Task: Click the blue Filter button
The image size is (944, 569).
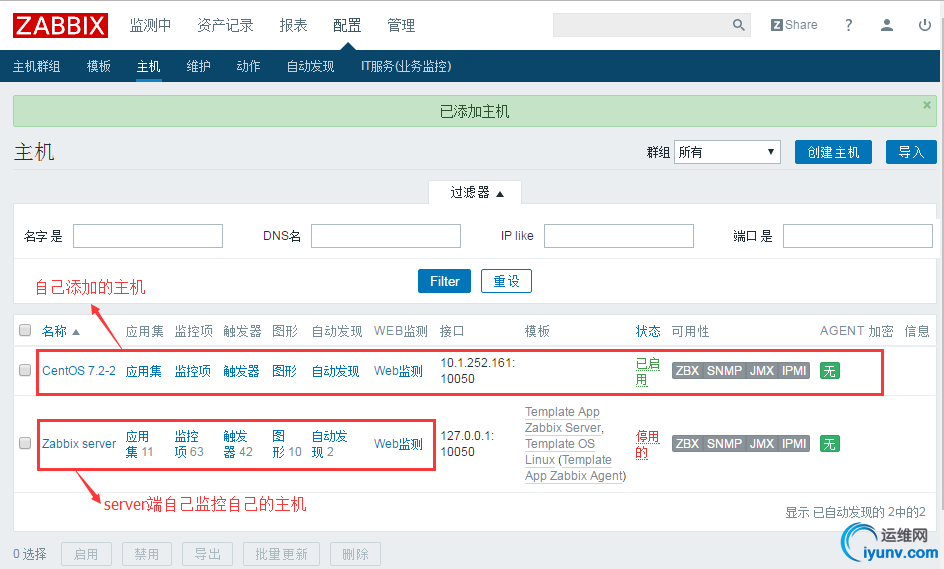Action: coord(444,281)
